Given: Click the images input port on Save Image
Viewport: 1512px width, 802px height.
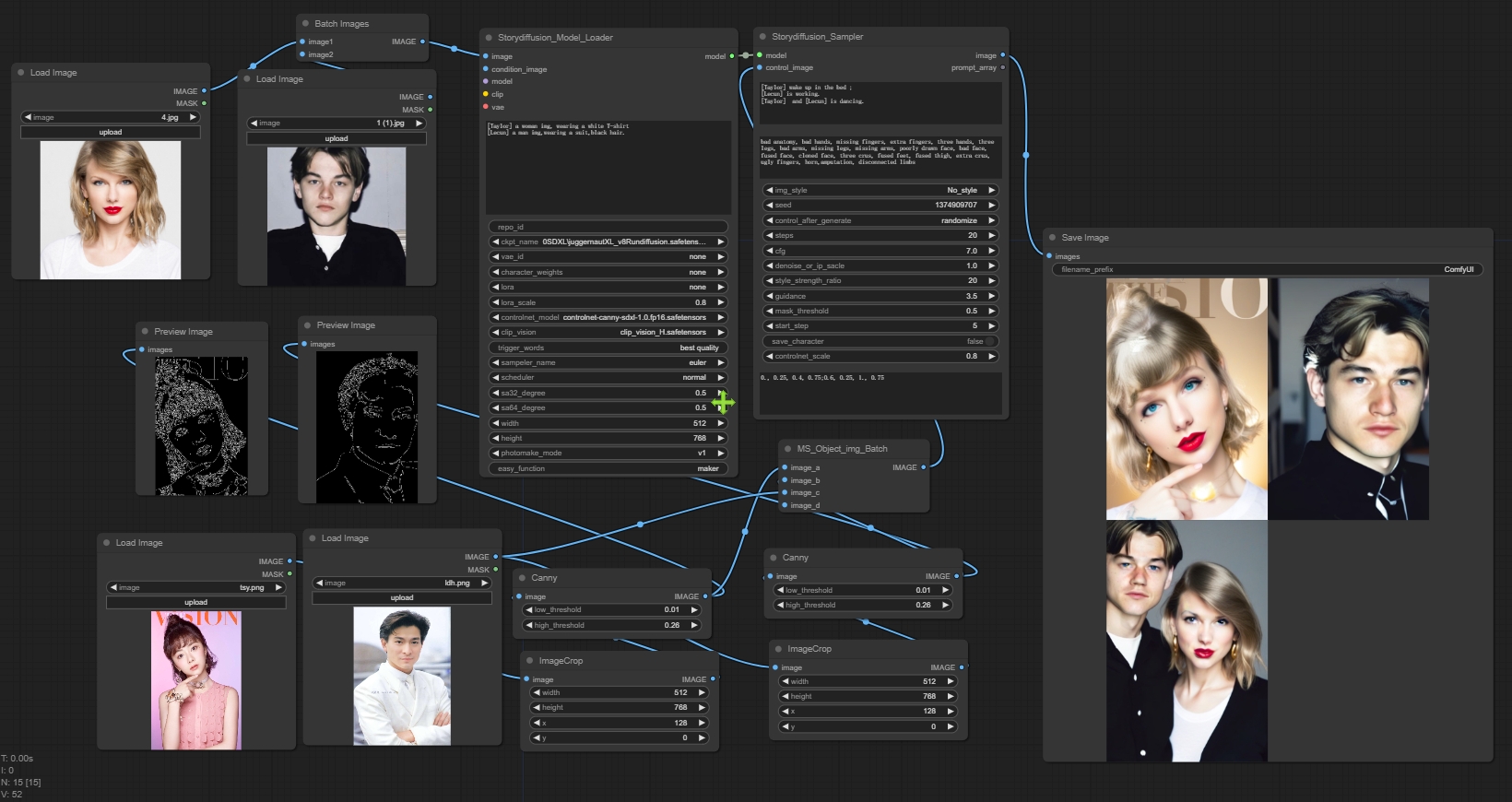Looking at the screenshot, I should 1049,256.
